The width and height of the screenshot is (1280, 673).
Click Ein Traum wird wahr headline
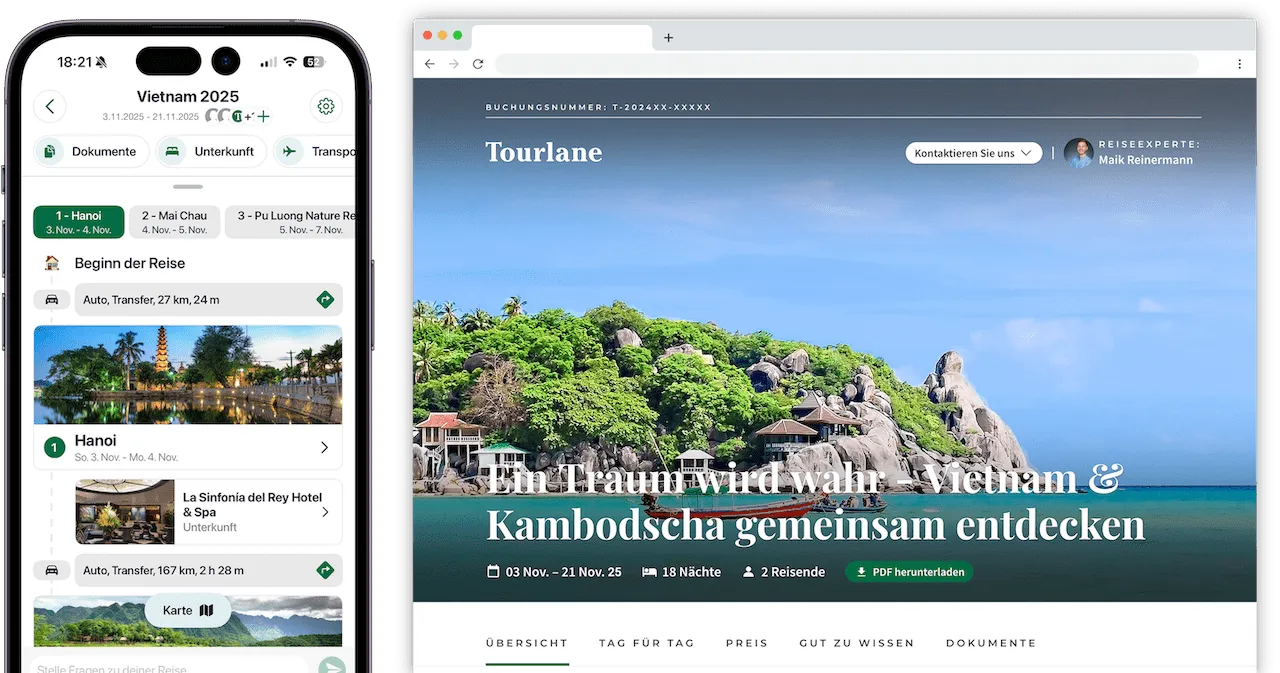pos(815,501)
